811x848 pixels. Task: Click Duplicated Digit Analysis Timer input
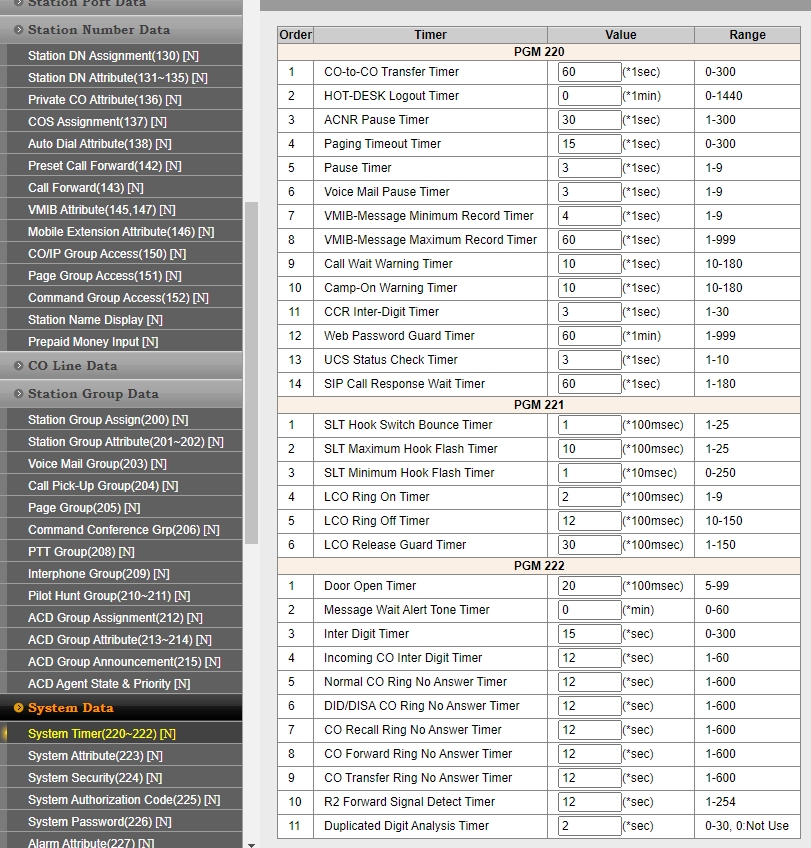[589, 826]
